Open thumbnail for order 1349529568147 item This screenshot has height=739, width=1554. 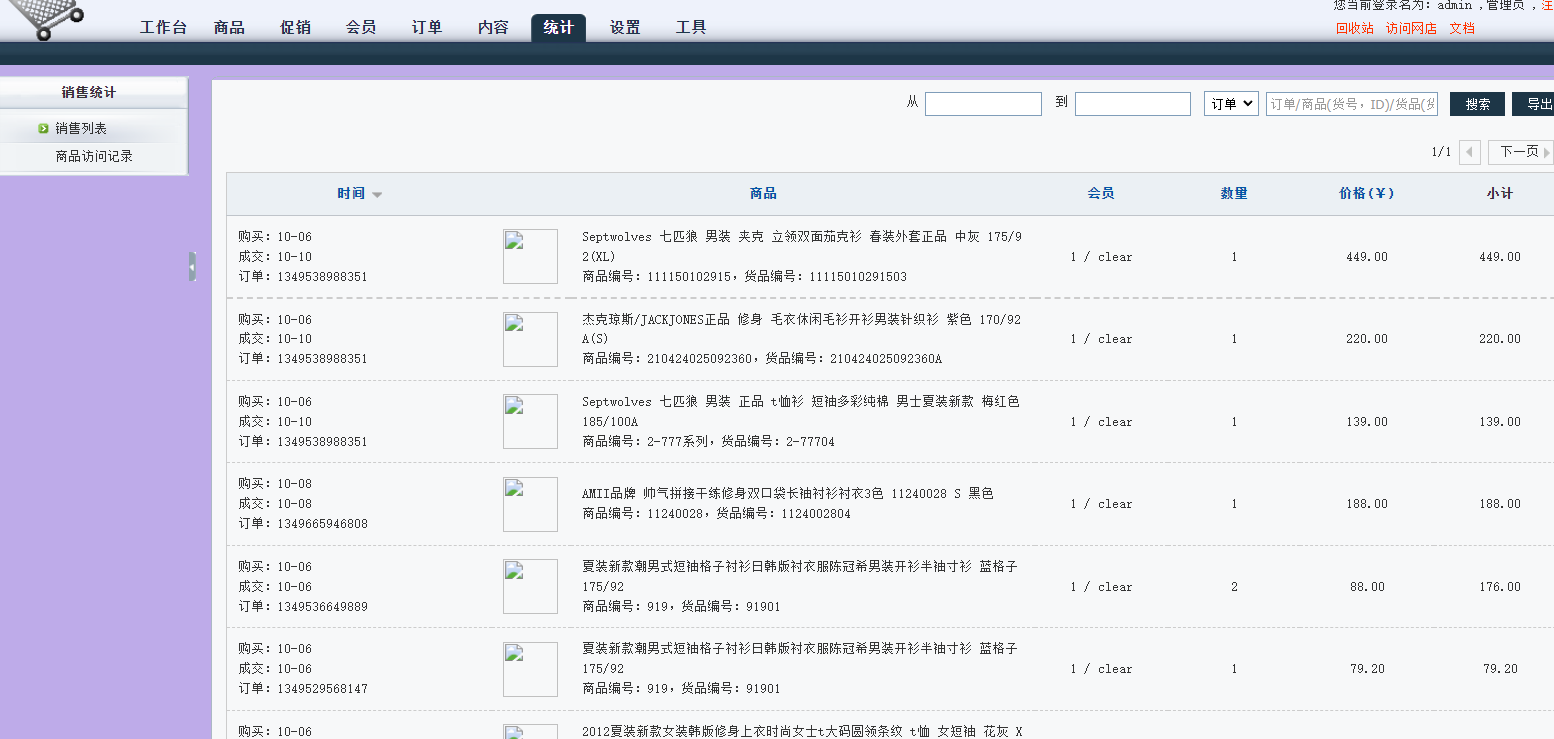click(530, 669)
